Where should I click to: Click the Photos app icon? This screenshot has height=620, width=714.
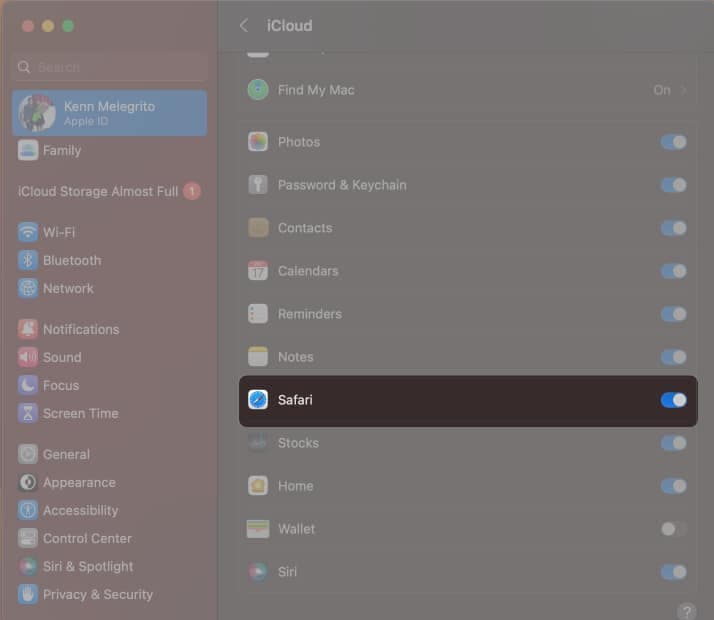click(x=258, y=142)
